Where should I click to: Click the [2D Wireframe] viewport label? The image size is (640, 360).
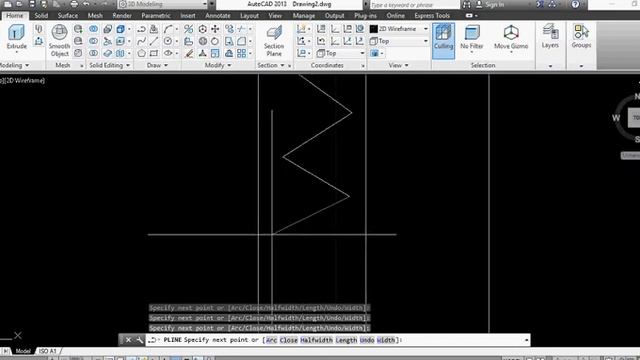24,80
